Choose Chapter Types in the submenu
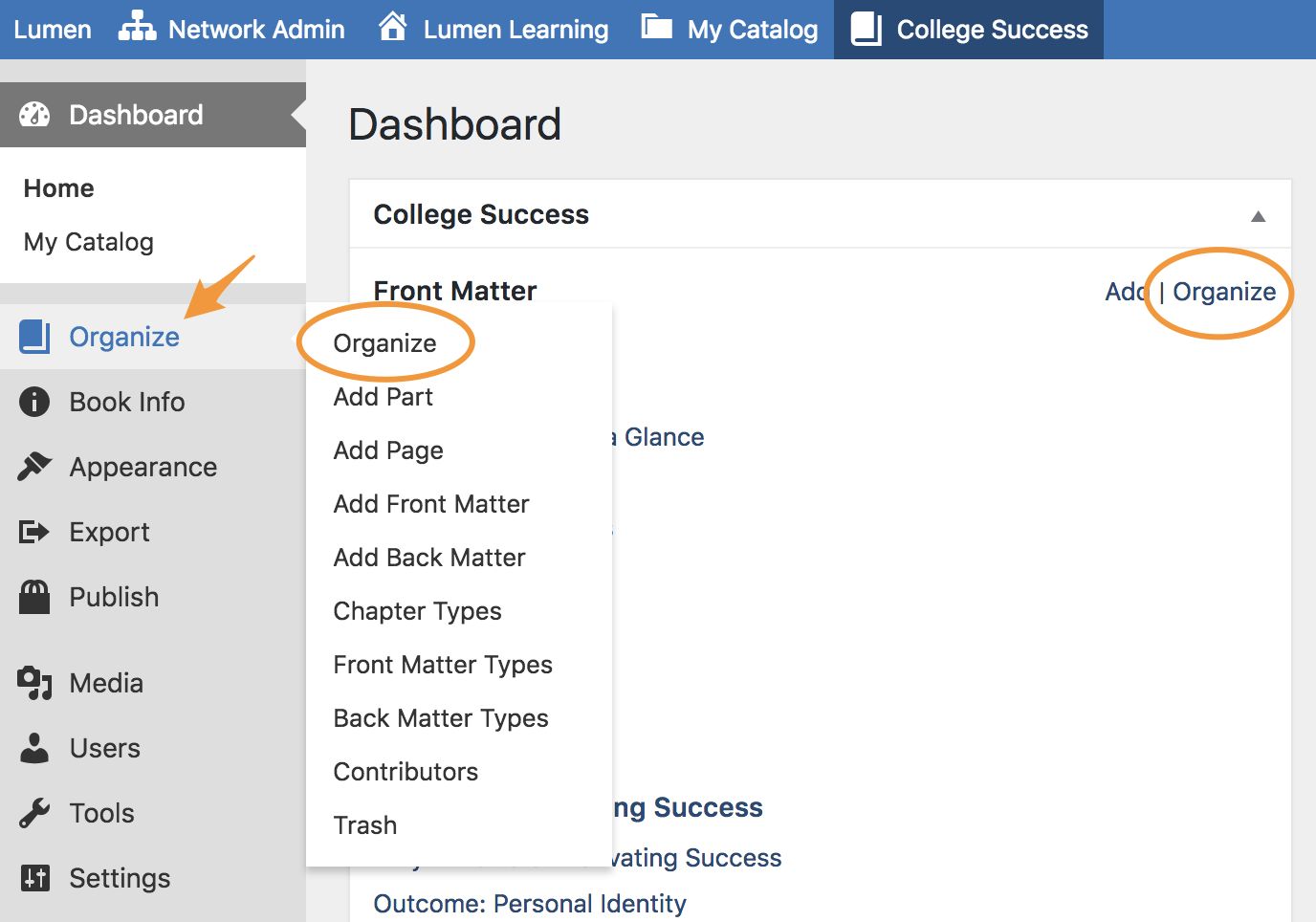 pyautogui.click(x=417, y=611)
